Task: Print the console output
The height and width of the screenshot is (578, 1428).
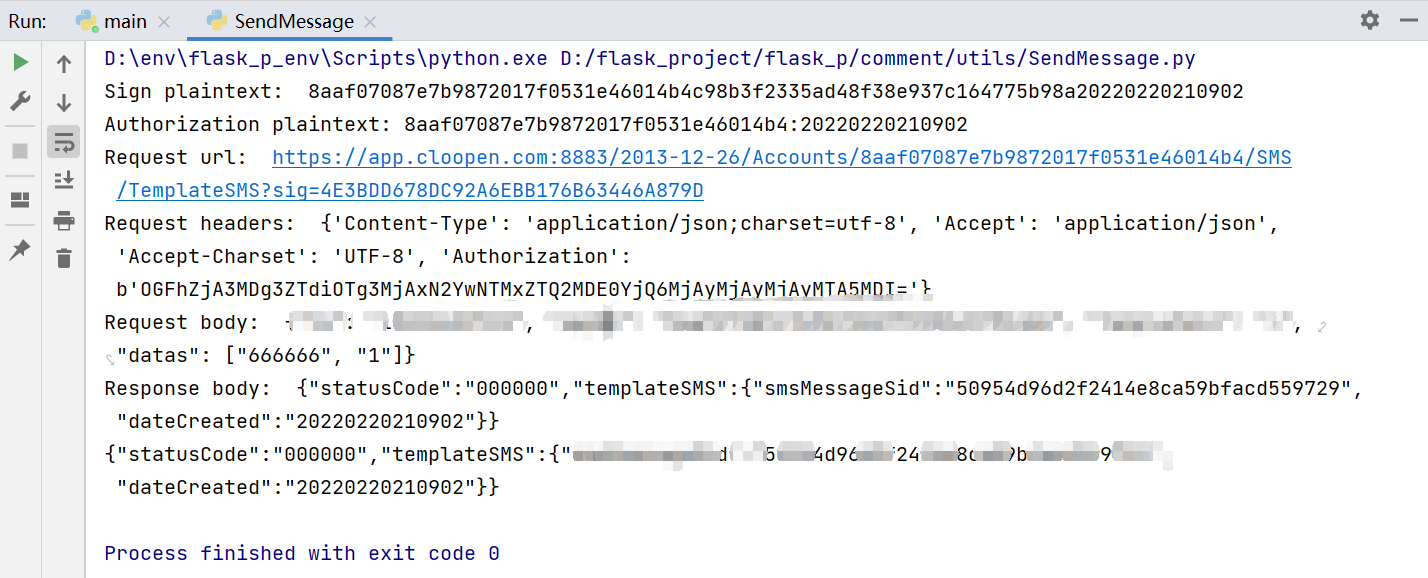Action: [64, 220]
